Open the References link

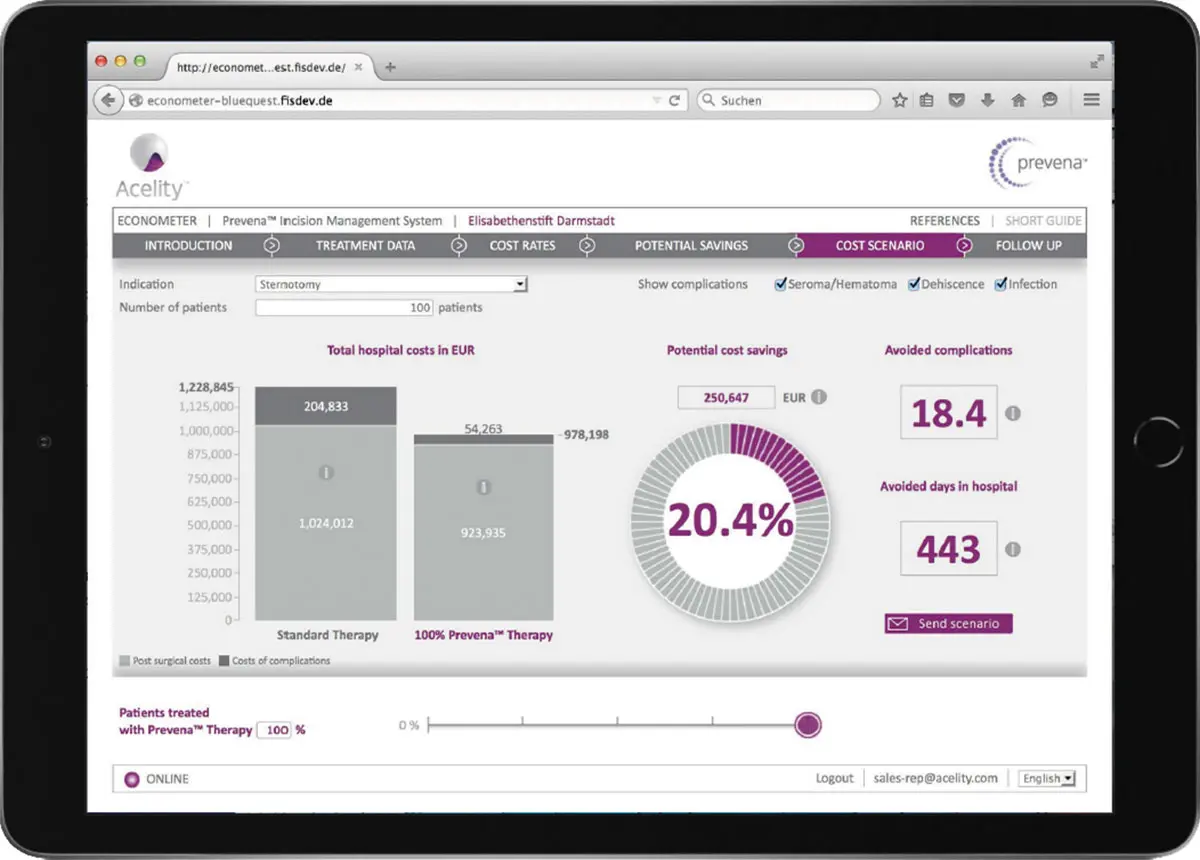(945, 221)
